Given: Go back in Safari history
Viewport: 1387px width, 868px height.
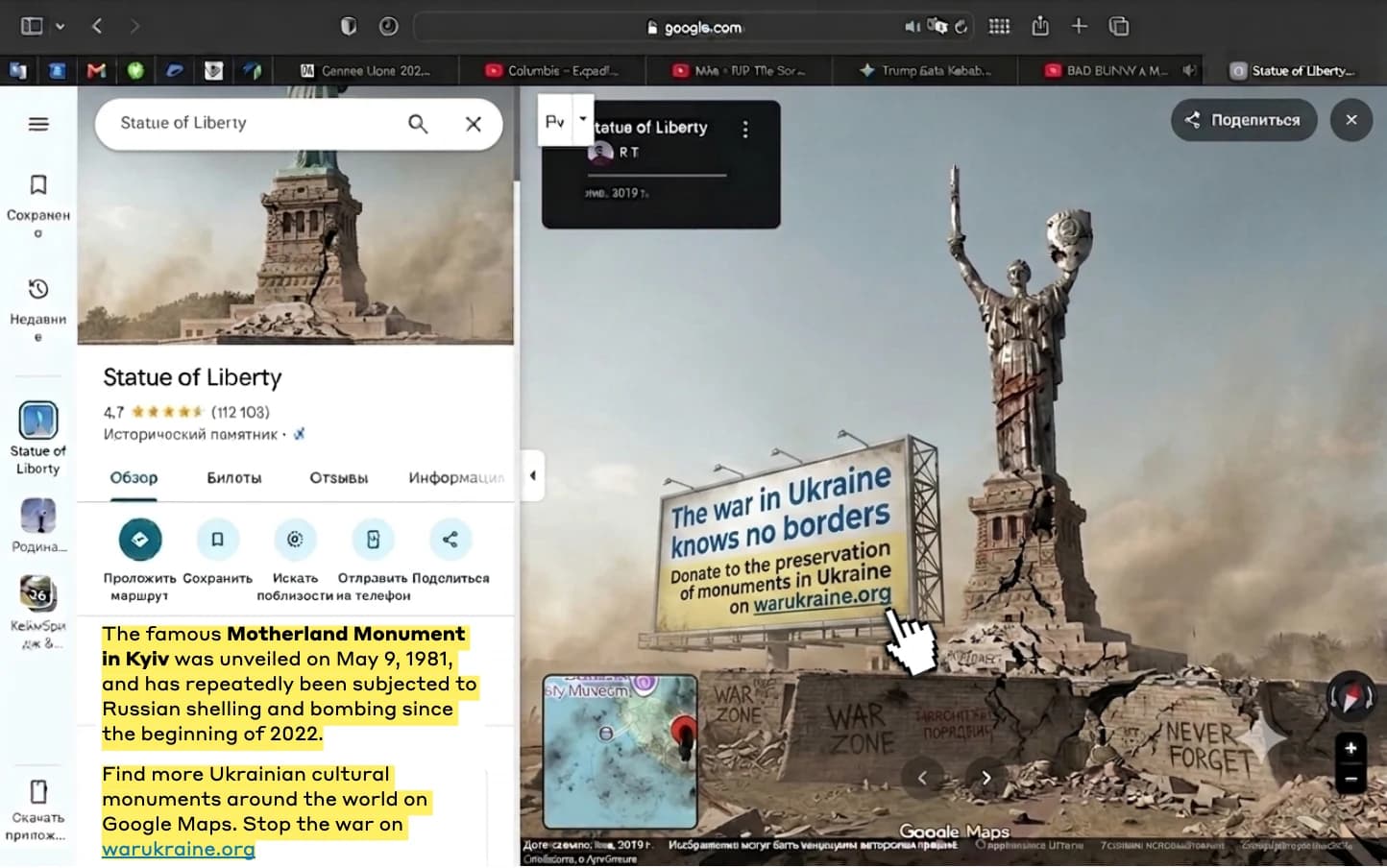Looking at the screenshot, I should [97, 26].
